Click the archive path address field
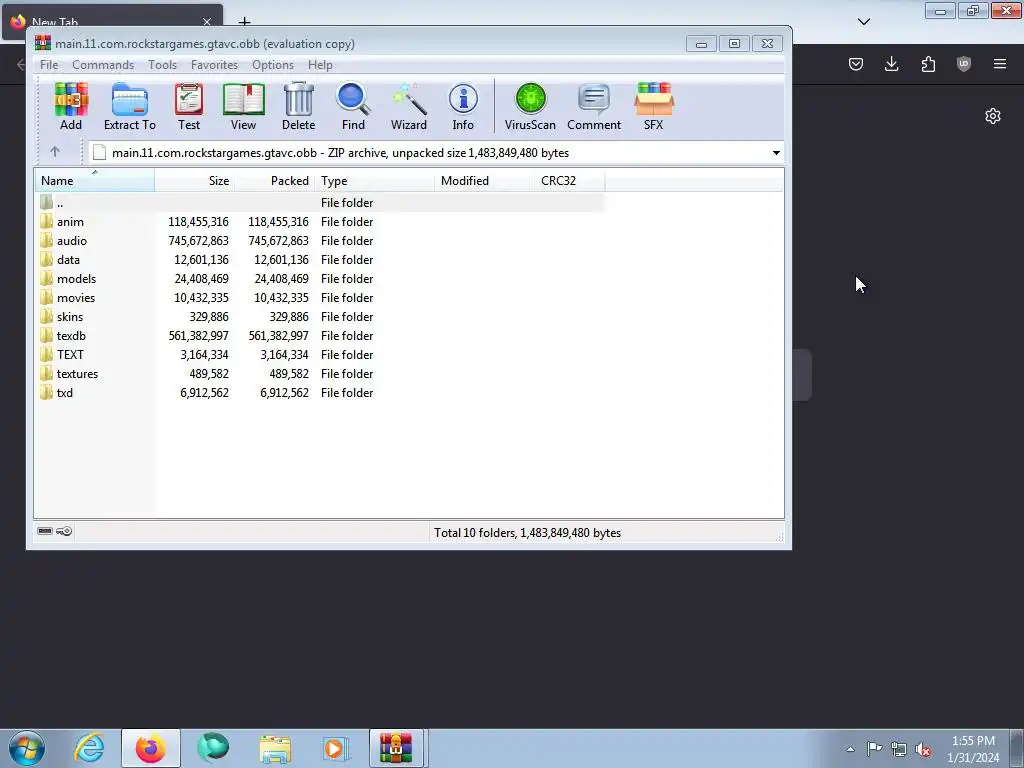The height and width of the screenshot is (768, 1024). 436,153
